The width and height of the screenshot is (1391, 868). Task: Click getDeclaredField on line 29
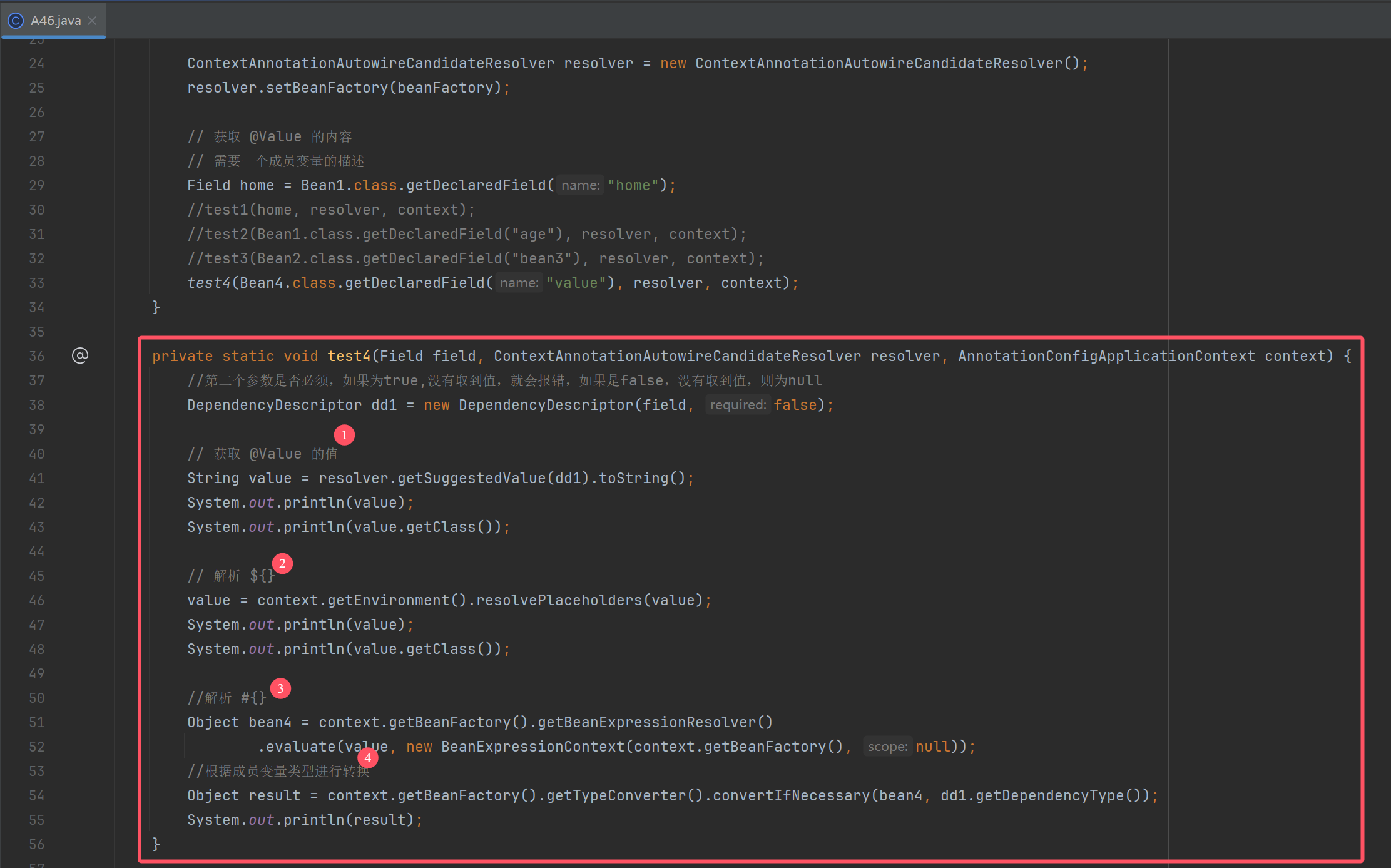476,185
